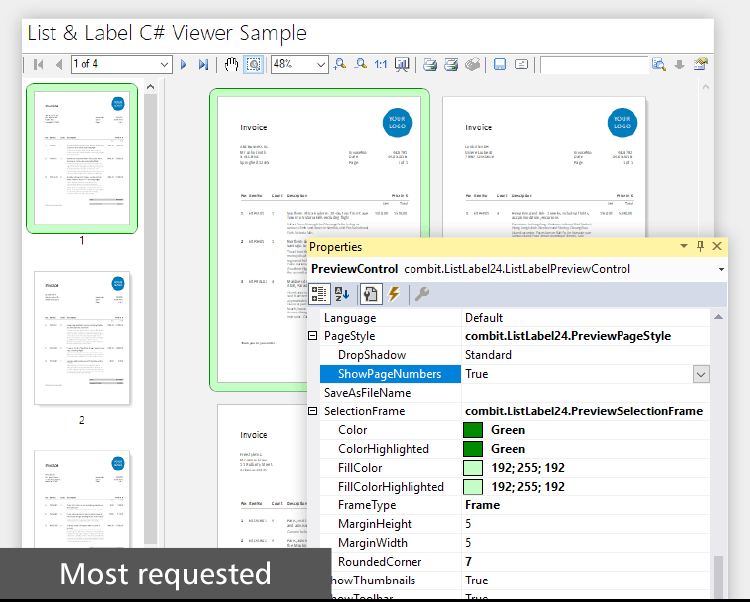Start search with find icon
Viewport: 750px width, 602px height.
[x=659, y=64]
